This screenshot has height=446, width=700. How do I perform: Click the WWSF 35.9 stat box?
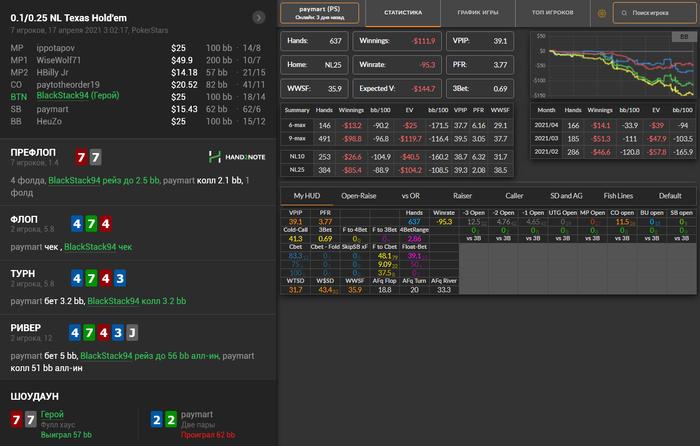pos(314,88)
